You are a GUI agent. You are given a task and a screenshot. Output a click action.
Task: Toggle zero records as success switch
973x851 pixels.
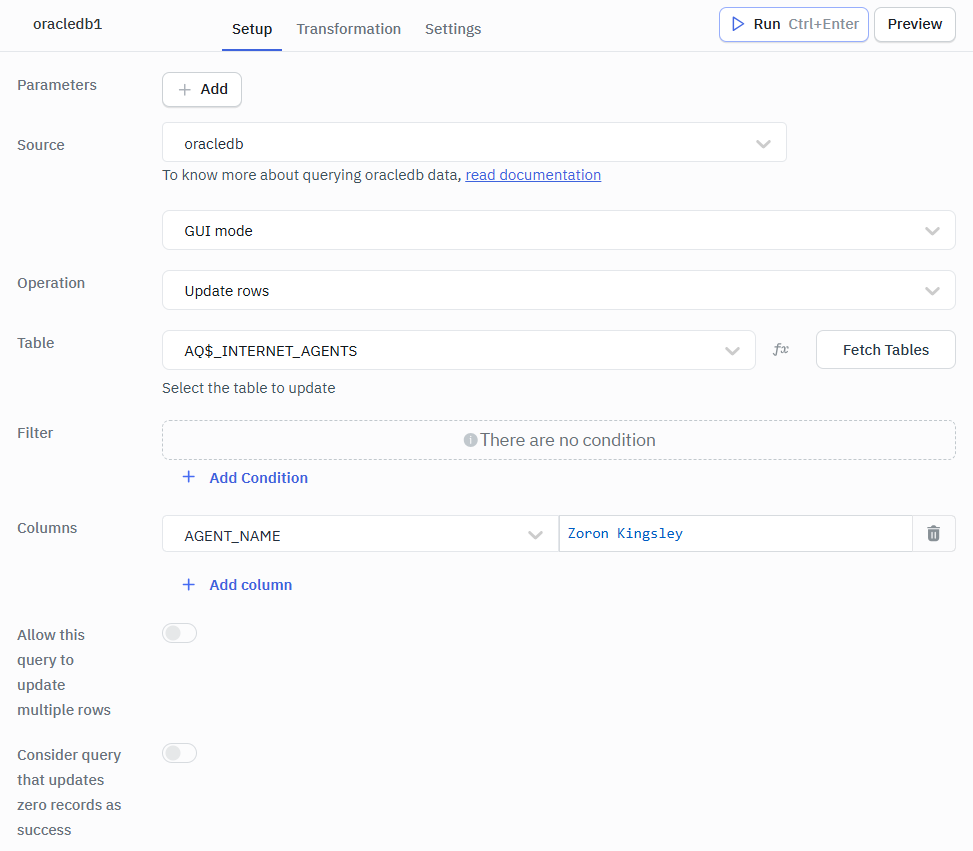click(179, 753)
